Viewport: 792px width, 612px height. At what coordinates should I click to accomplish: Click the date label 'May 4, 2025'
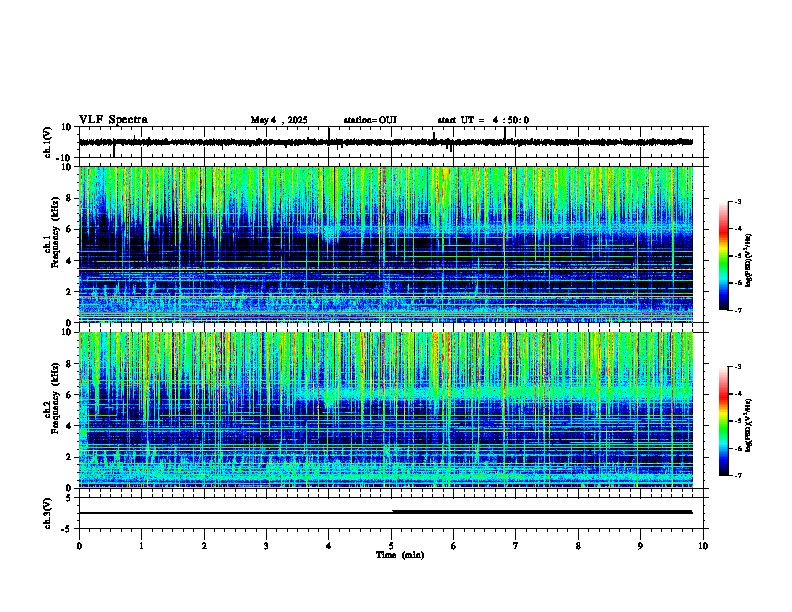pos(279,120)
